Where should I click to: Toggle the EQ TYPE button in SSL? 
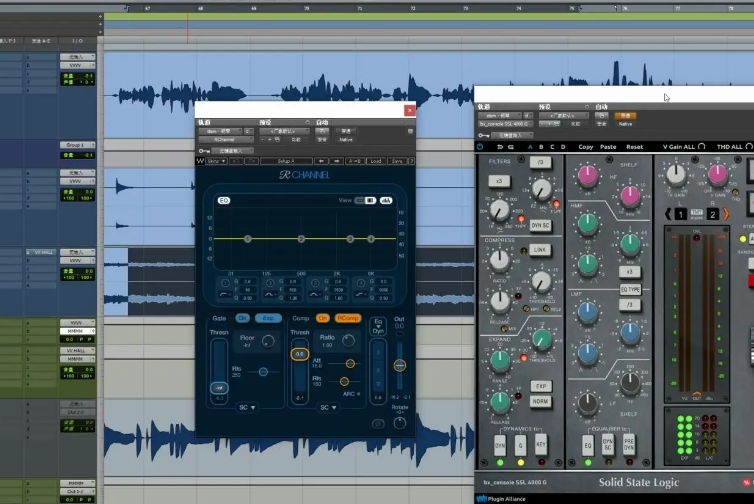(630, 290)
